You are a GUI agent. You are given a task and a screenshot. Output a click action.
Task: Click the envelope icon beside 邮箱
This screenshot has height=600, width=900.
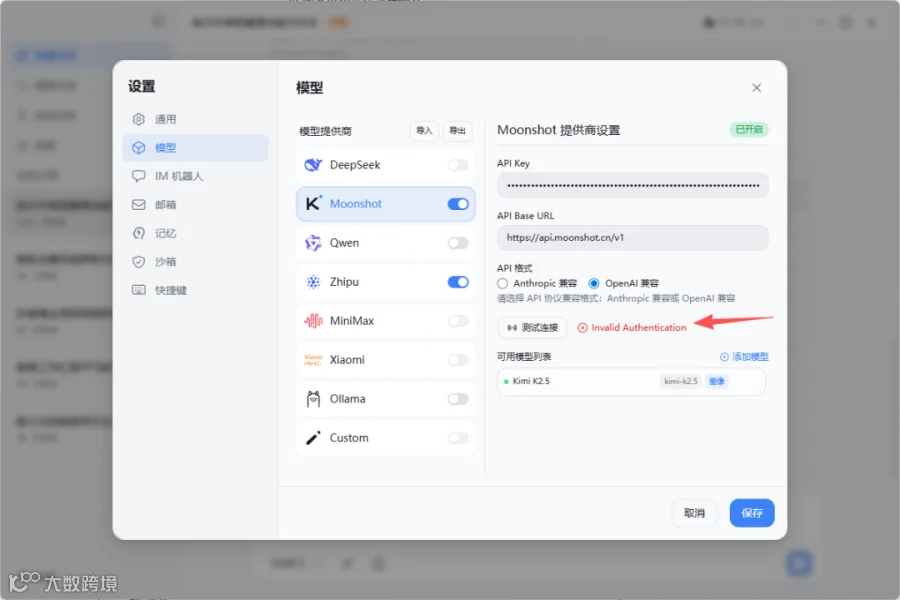coord(139,205)
